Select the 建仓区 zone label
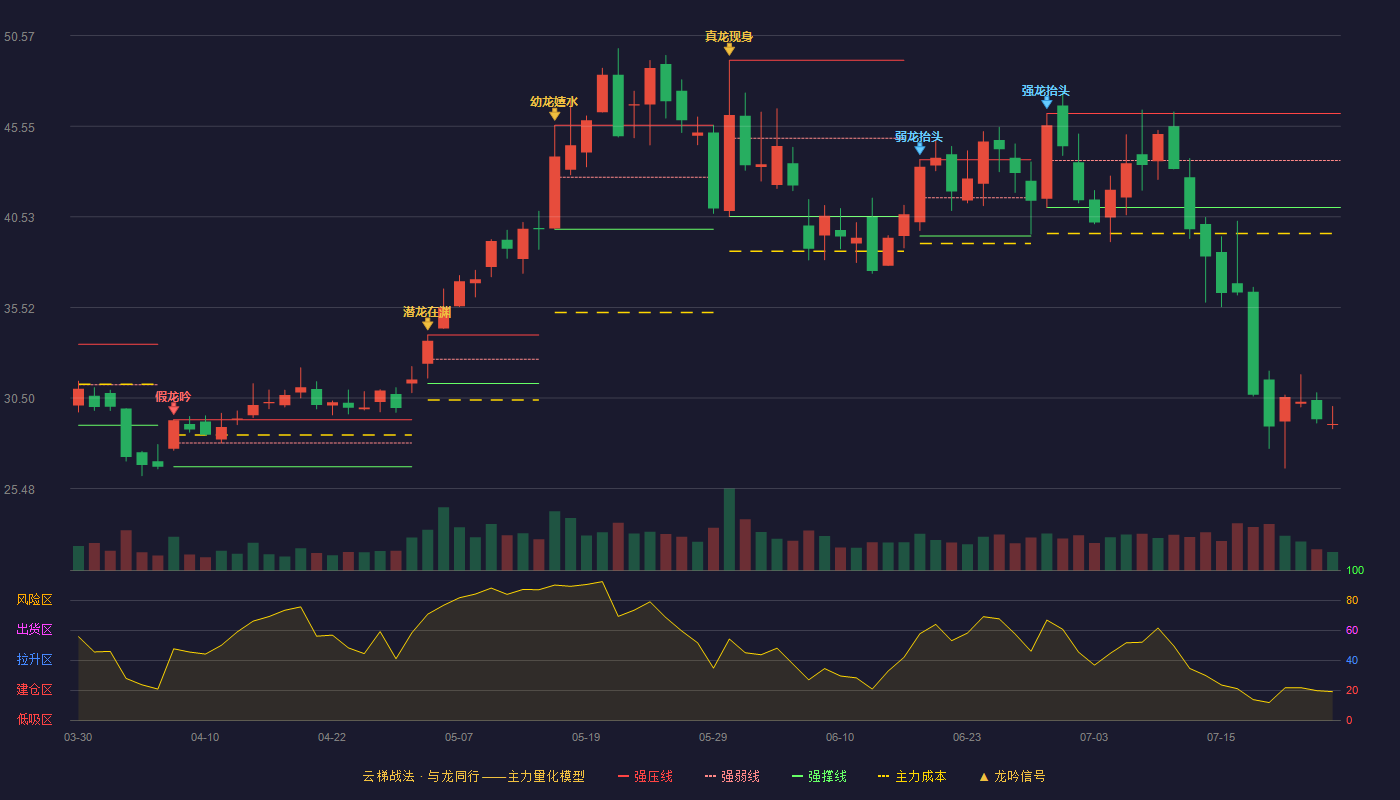The height and width of the screenshot is (800, 1400). point(34,690)
